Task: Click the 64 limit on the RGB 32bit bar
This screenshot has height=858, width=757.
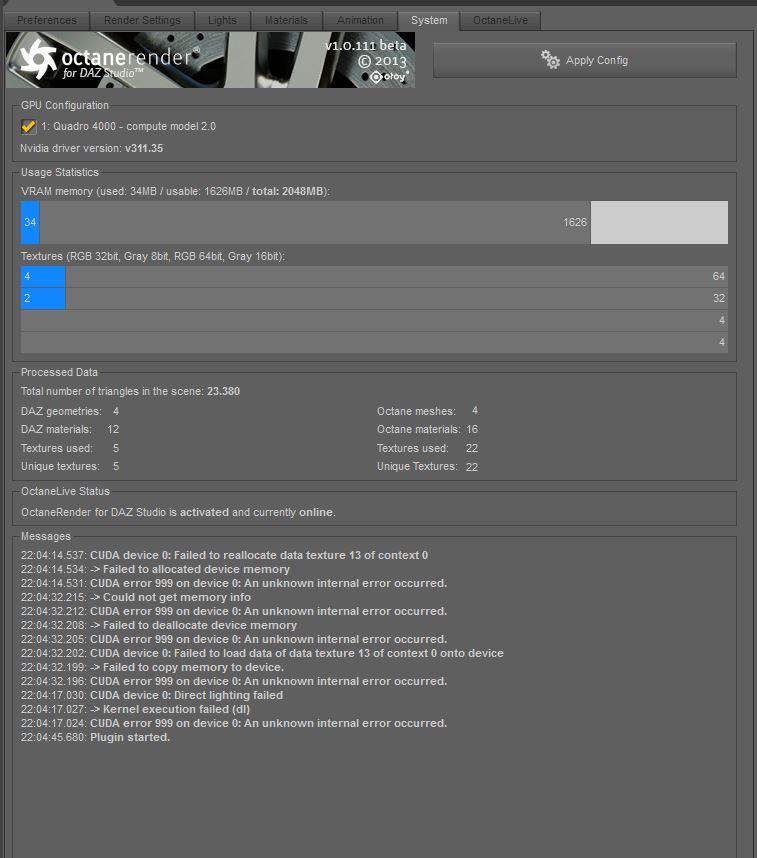Action: click(719, 276)
